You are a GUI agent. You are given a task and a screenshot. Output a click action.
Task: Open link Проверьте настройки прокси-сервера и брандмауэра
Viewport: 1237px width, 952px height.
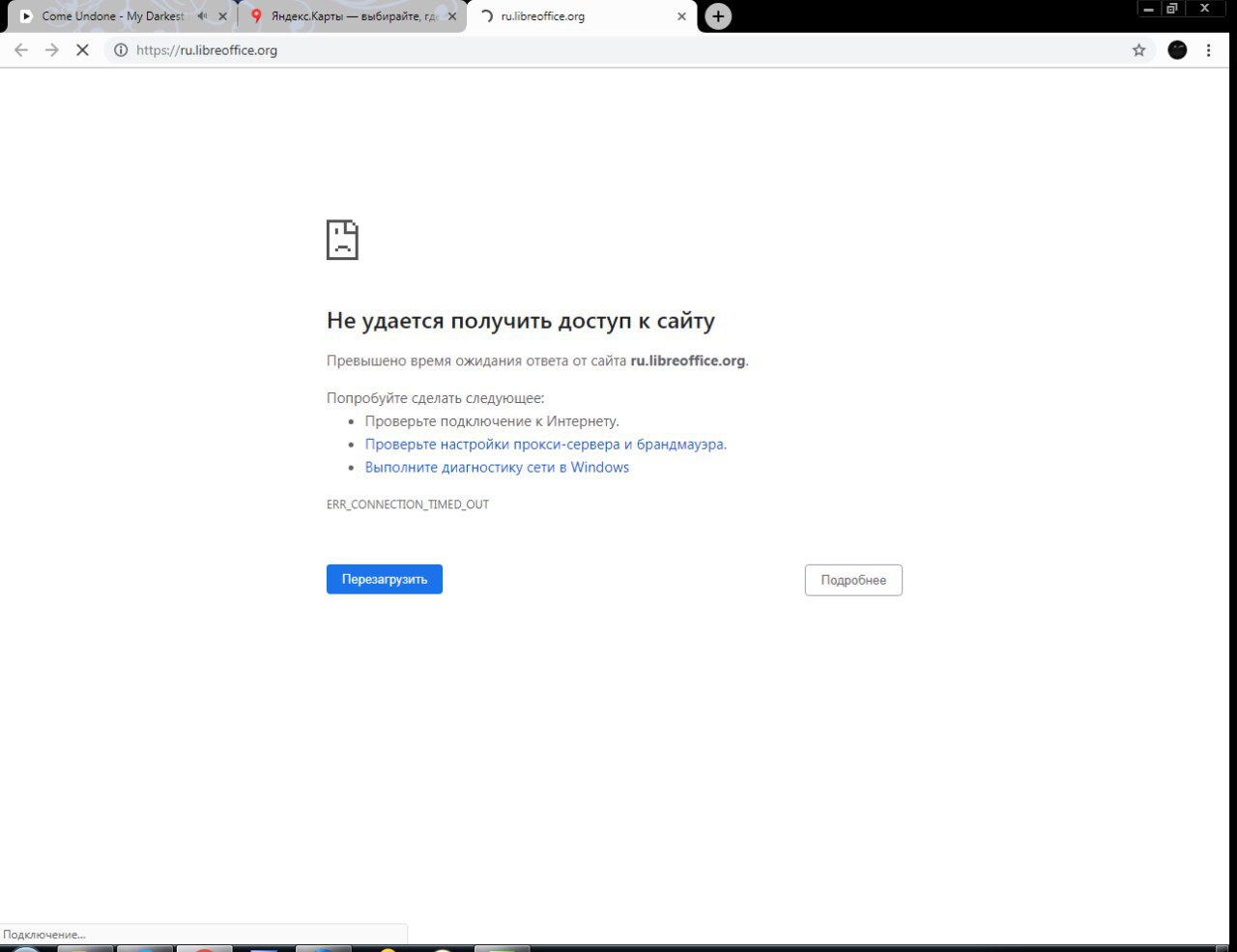[x=546, y=445]
